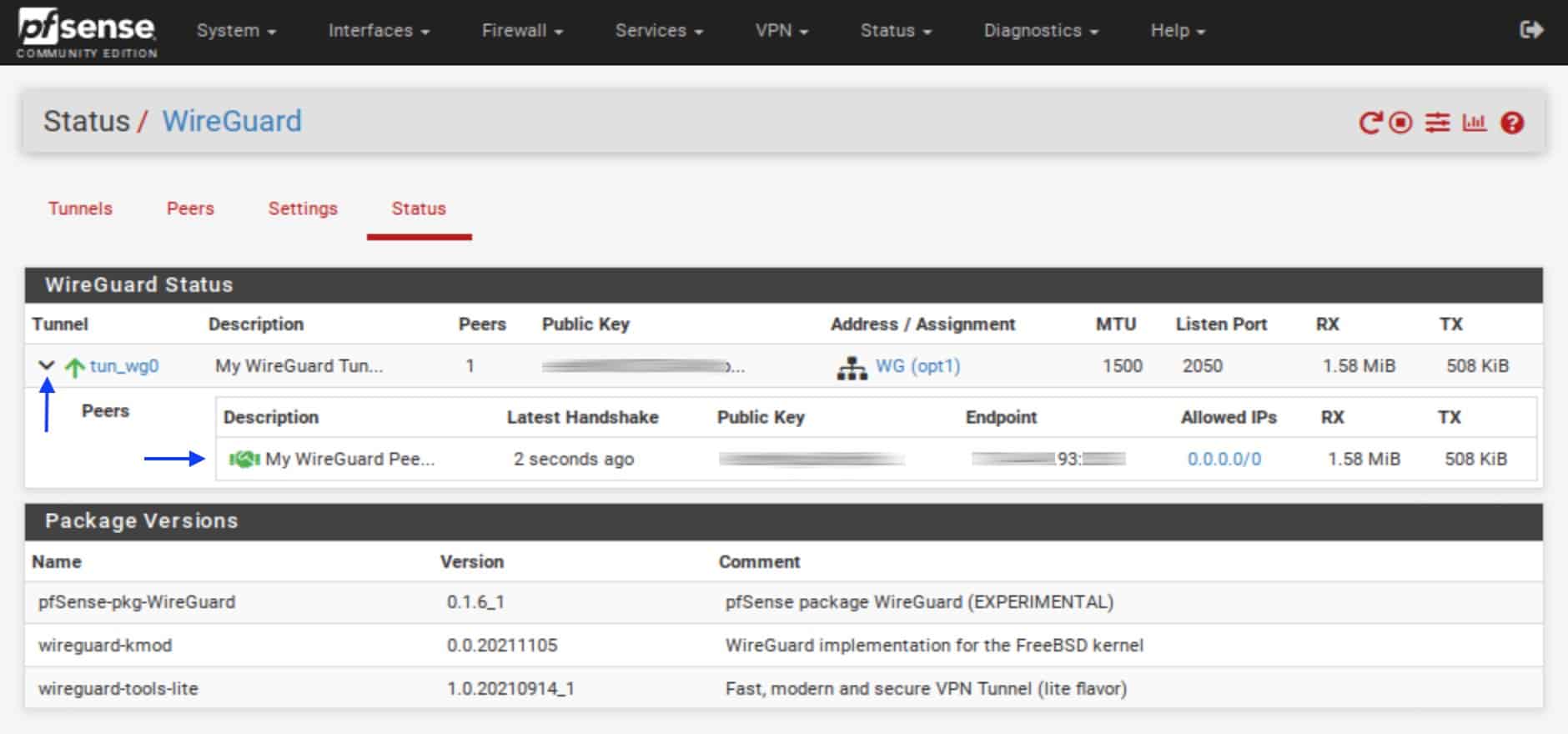Open the System dropdown menu
Screen dimensions: 1568x734
(x=236, y=31)
